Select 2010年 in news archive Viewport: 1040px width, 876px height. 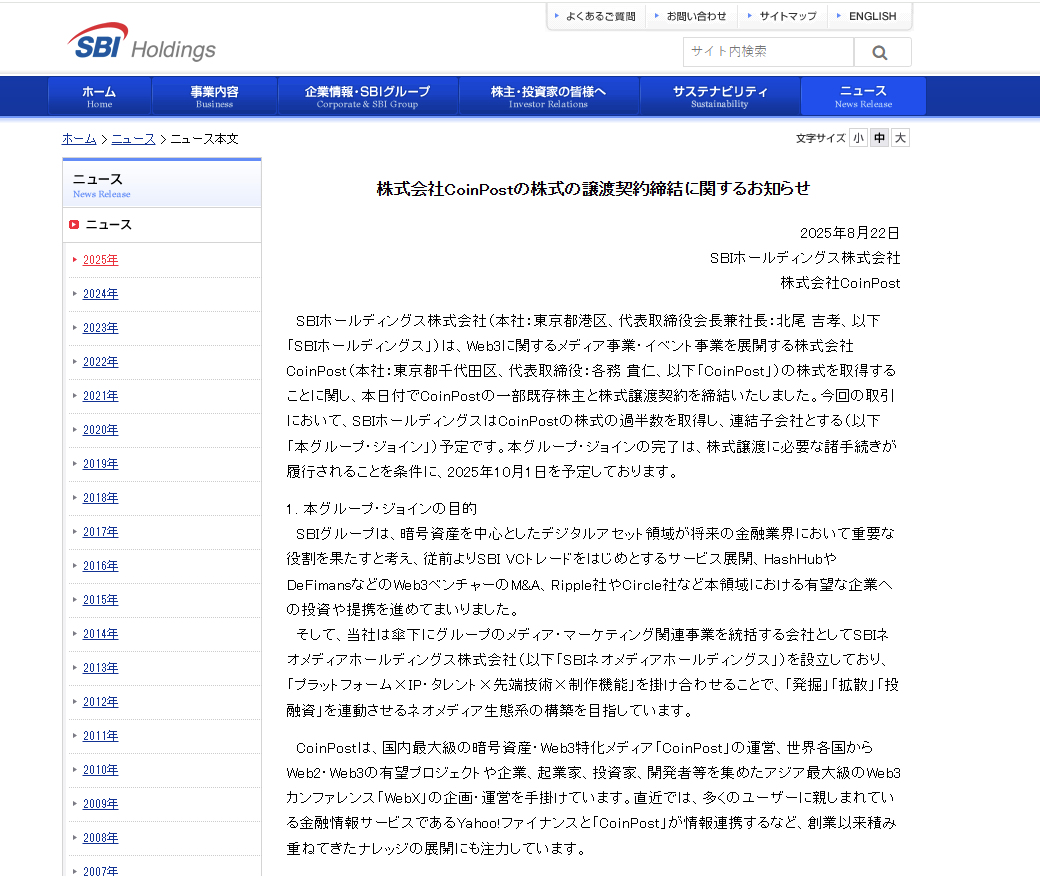coord(100,770)
